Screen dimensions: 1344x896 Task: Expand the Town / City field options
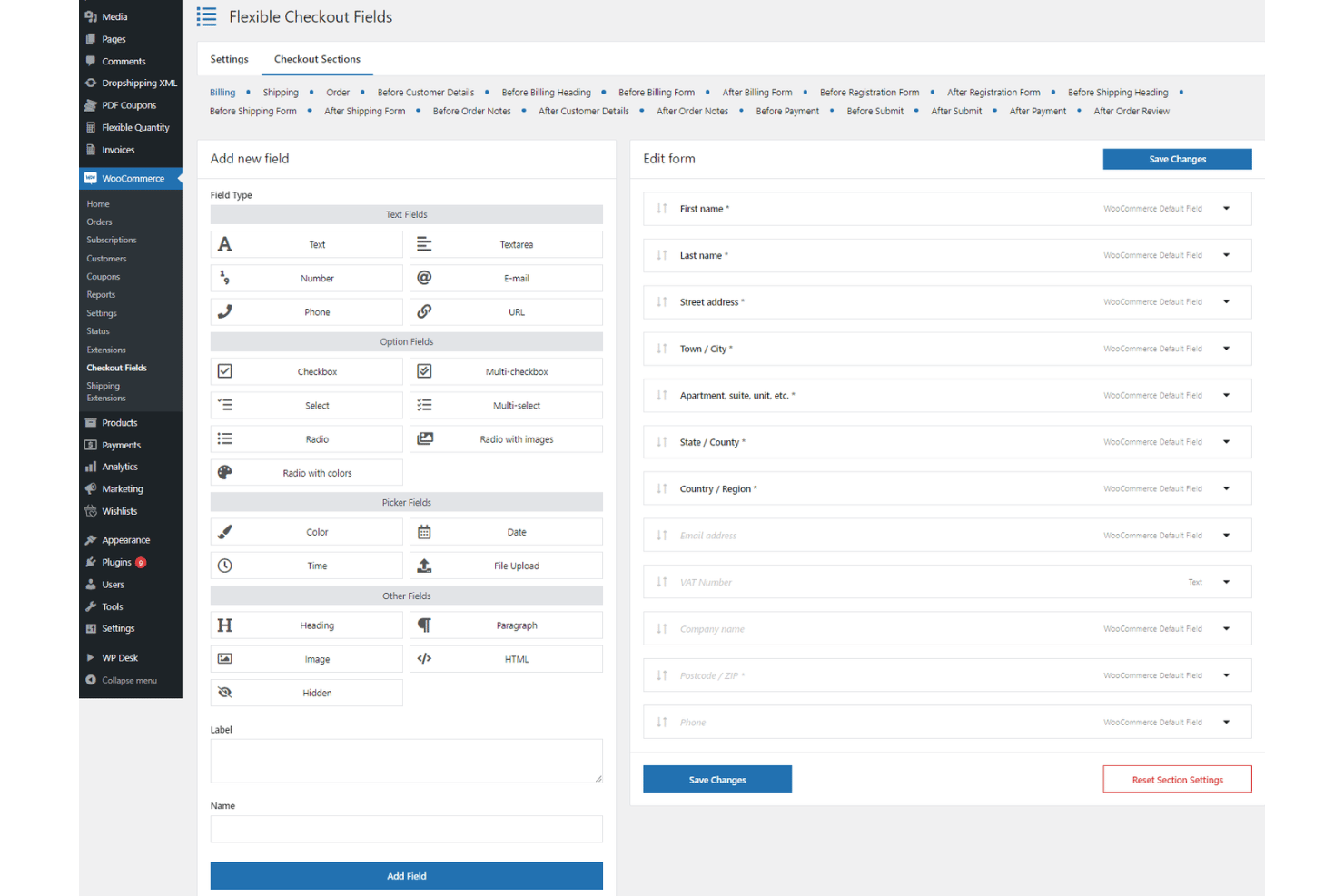(1226, 349)
